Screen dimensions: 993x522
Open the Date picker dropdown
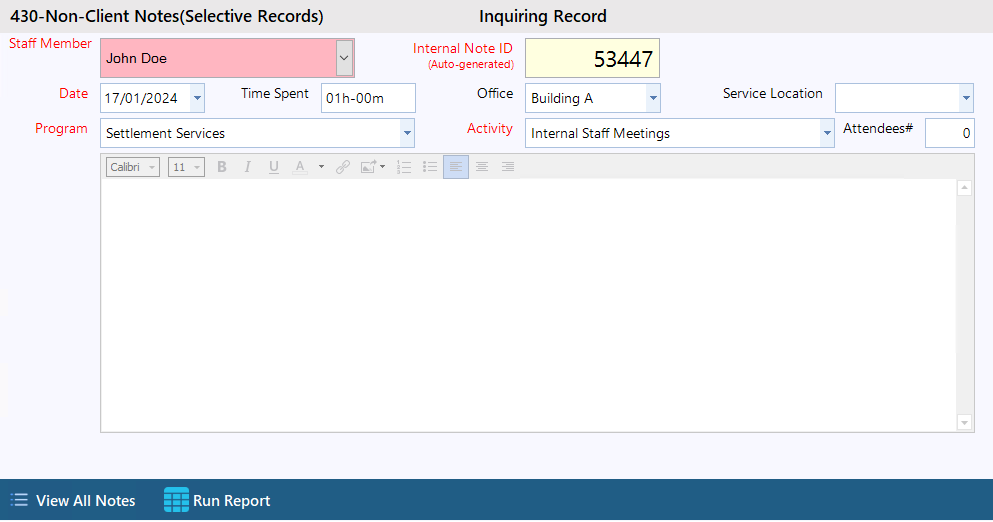pyautogui.click(x=197, y=98)
